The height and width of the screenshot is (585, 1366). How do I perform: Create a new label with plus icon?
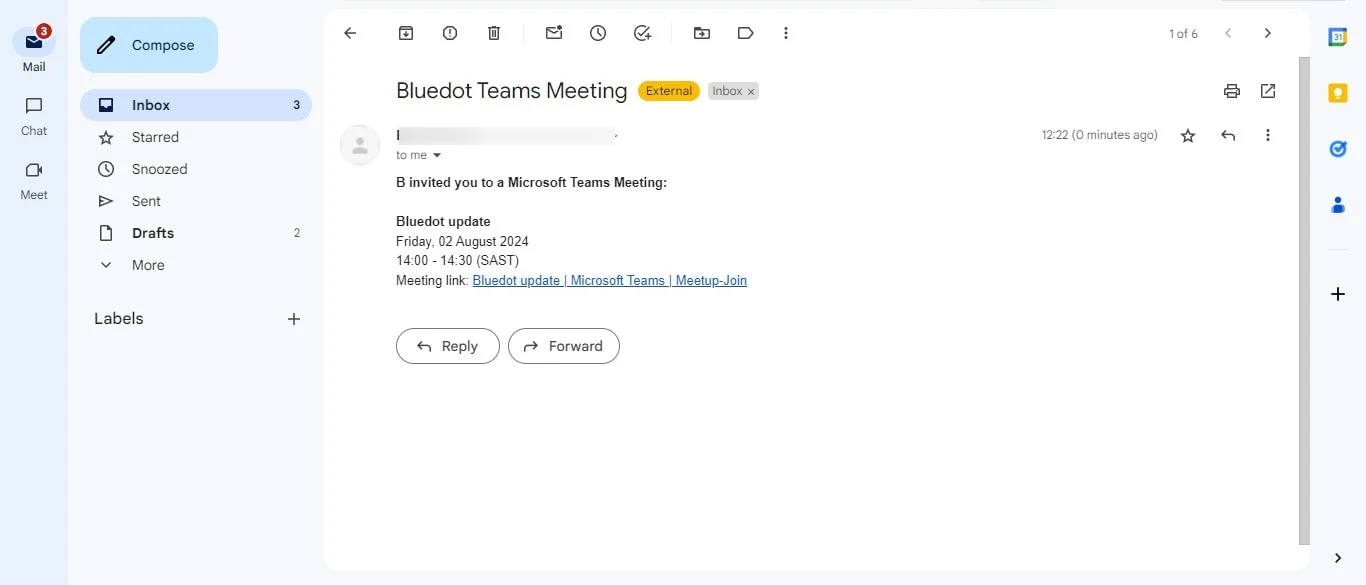tap(294, 319)
